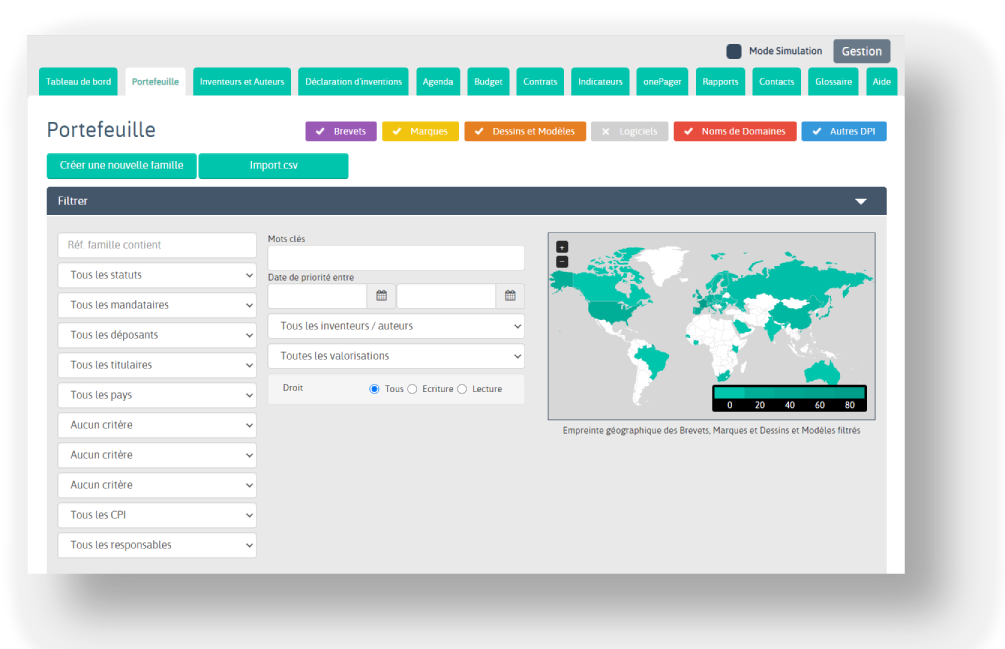This screenshot has height=649, width=1005.
Task: Expand the Tous les pays dropdown
Action: (157, 395)
